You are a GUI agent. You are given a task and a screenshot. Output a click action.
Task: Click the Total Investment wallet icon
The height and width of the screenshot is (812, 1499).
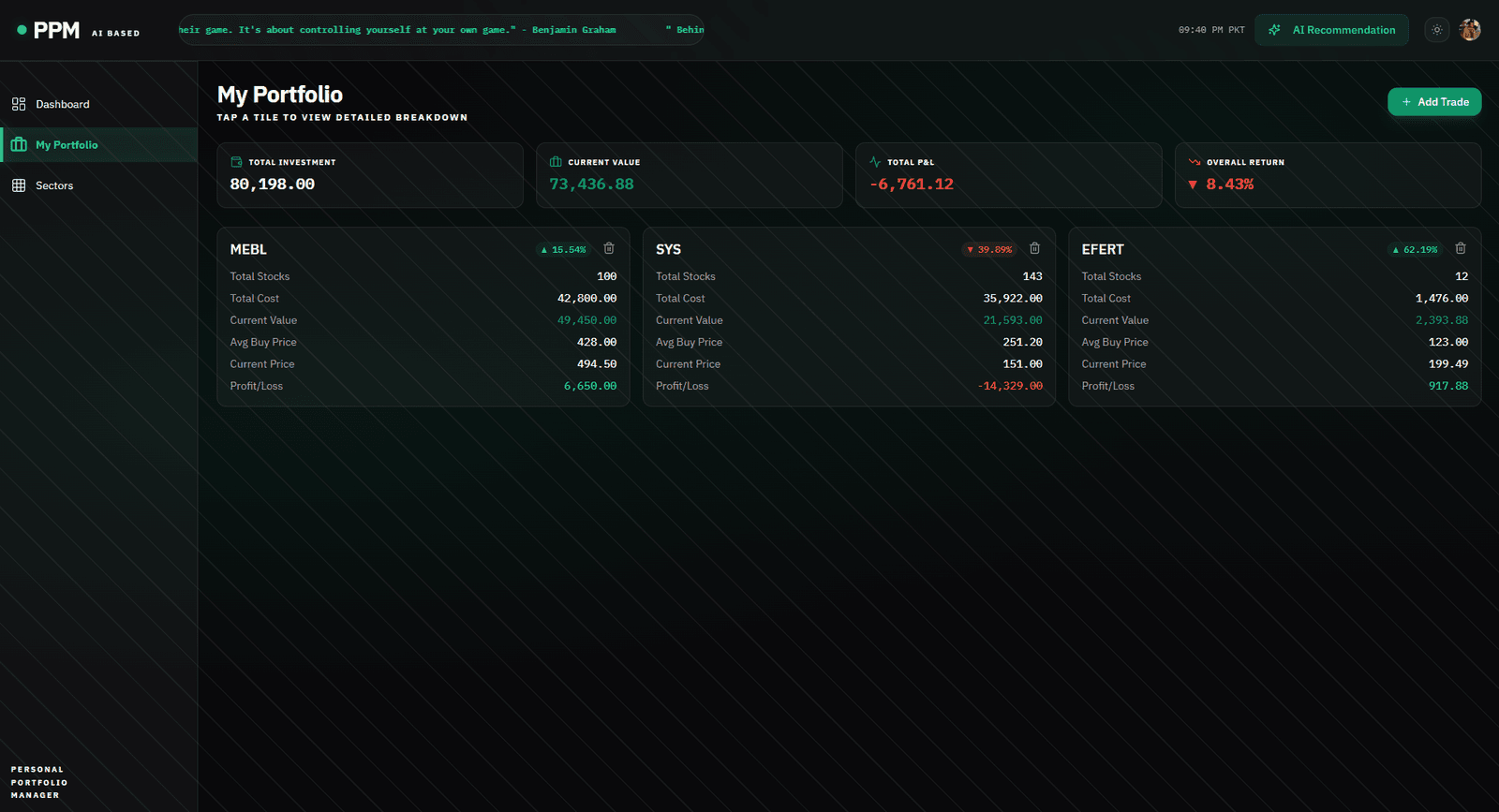pos(236,162)
